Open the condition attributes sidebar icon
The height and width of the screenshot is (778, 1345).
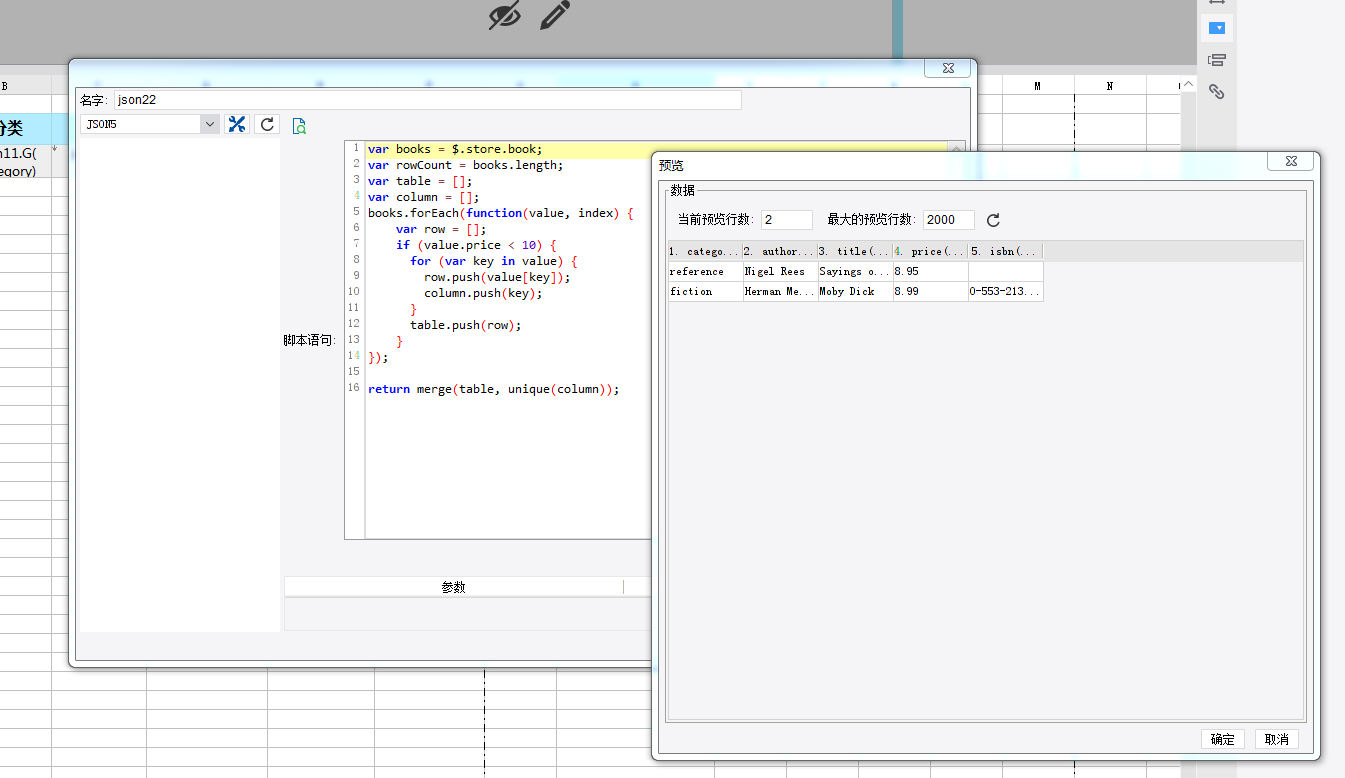pyautogui.click(x=1217, y=60)
